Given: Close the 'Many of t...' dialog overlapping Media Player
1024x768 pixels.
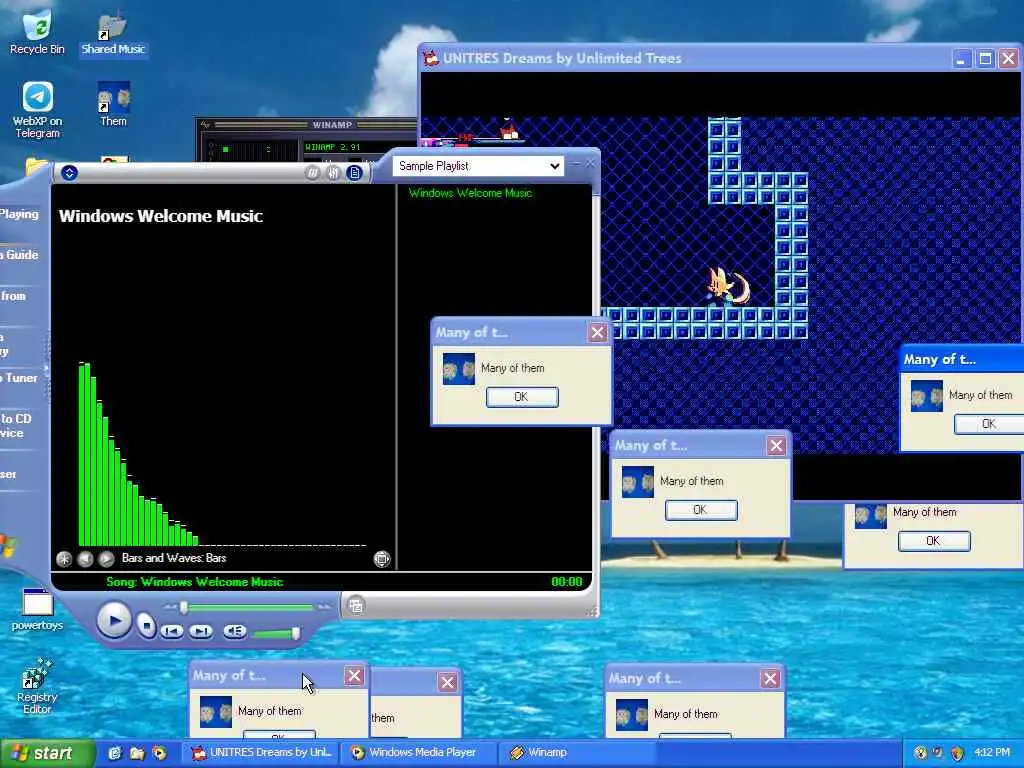Looking at the screenshot, I should [597, 332].
